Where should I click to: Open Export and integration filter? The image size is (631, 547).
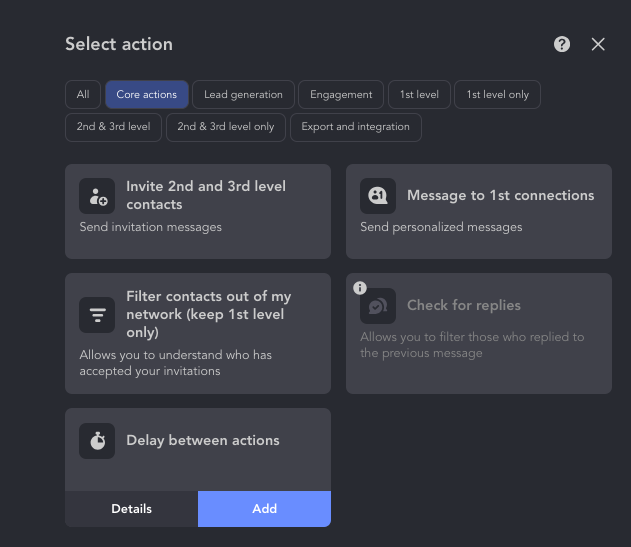tap(355, 127)
